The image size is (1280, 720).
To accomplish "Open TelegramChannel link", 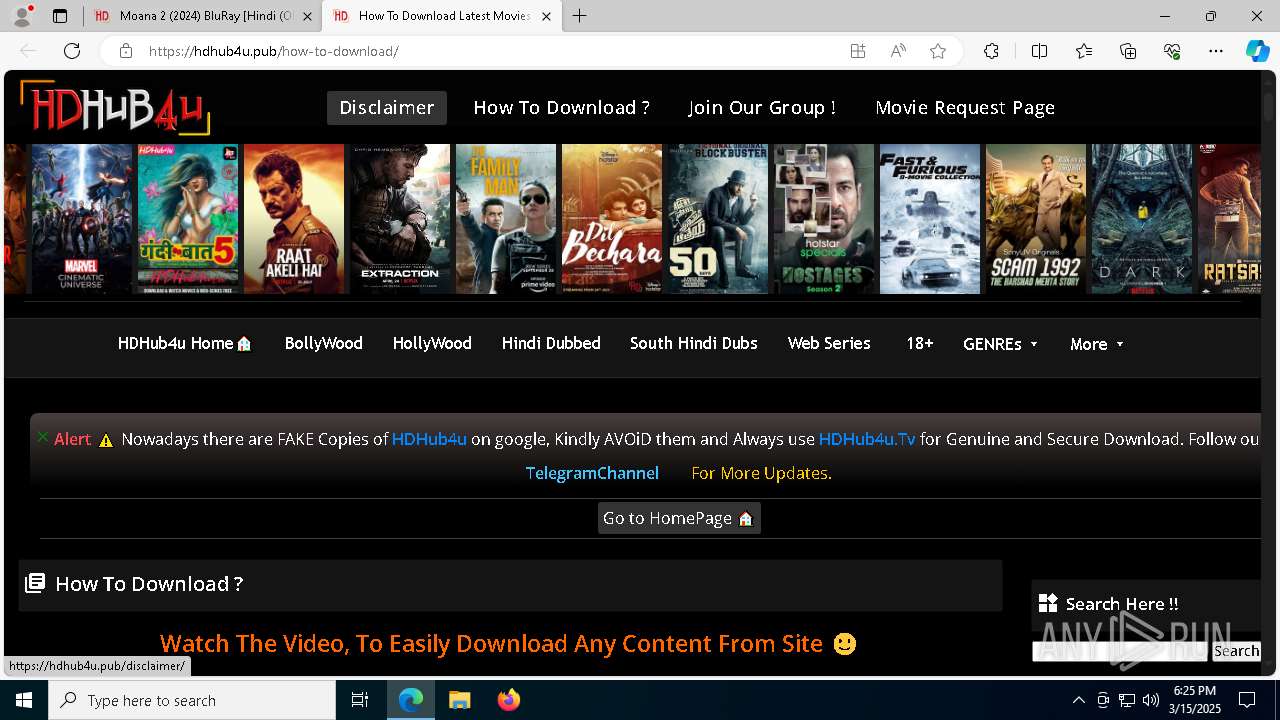I will [592, 473].
